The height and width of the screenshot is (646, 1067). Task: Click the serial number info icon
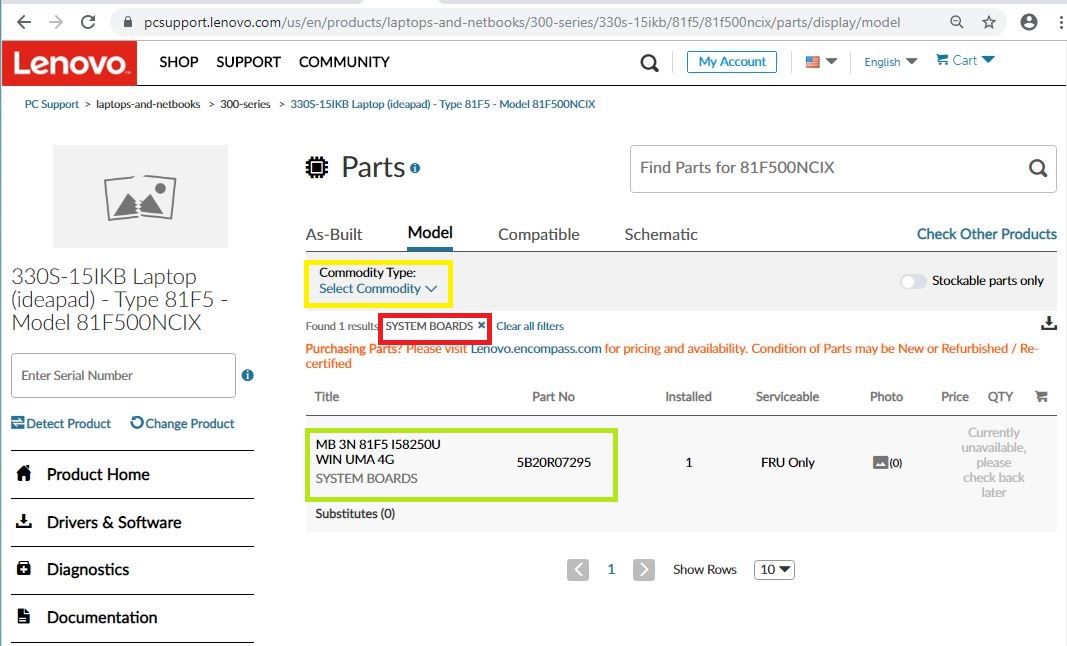pos(248,375)
